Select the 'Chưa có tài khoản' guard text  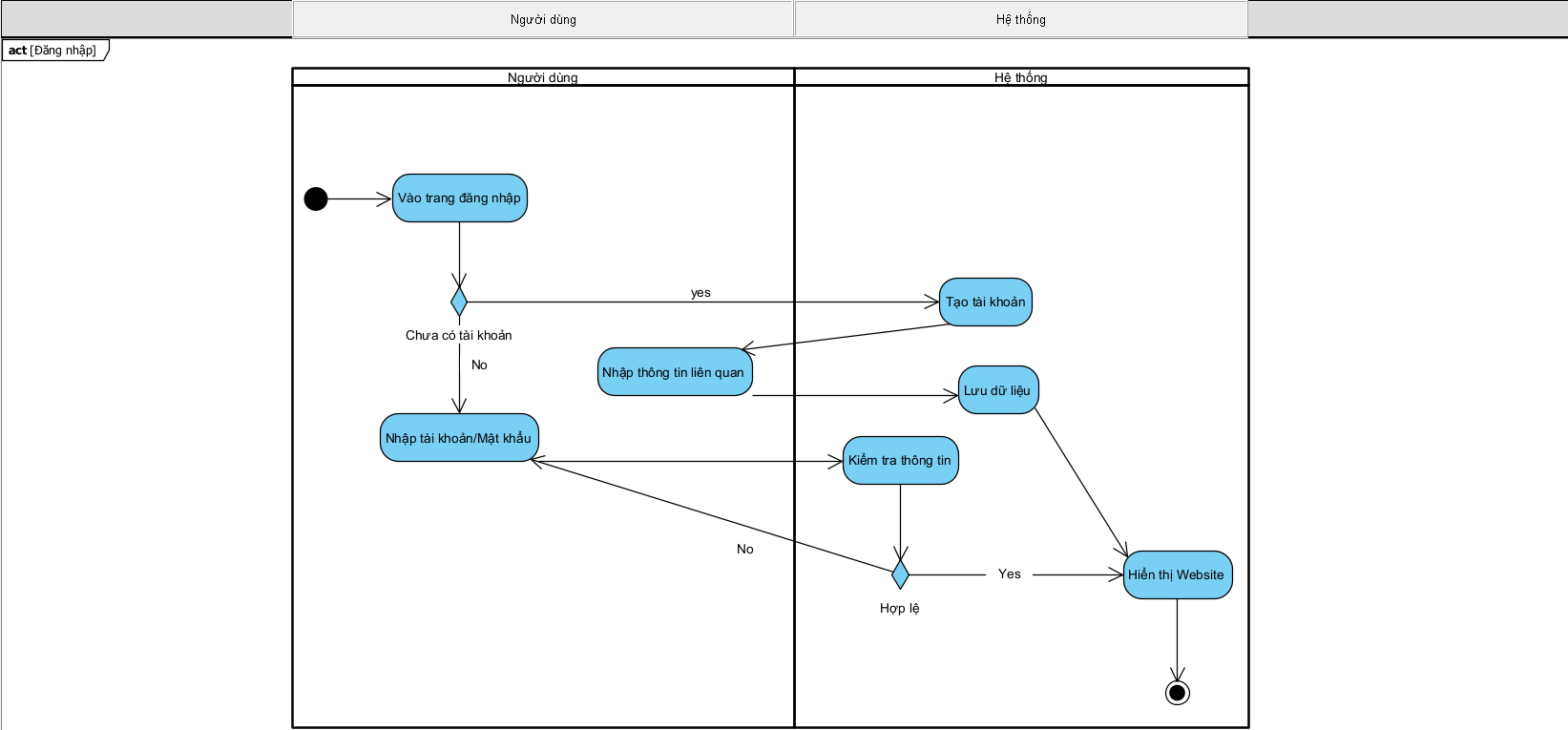[459, 336]
